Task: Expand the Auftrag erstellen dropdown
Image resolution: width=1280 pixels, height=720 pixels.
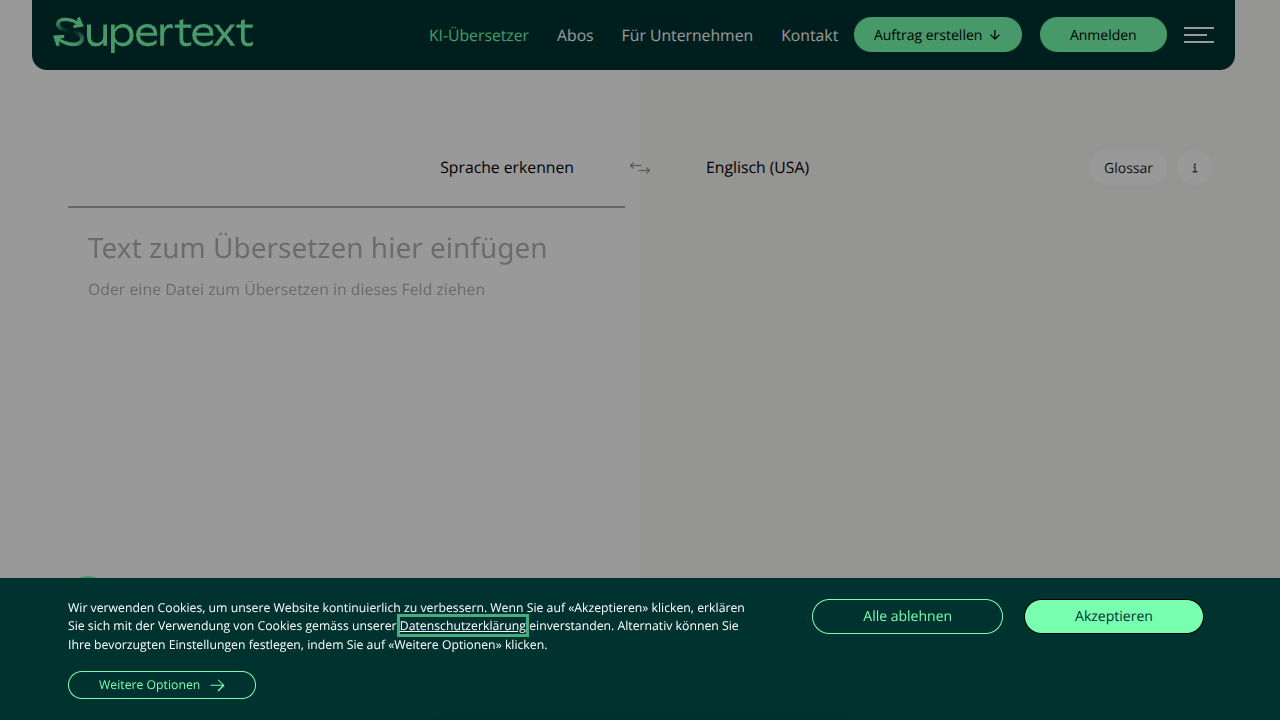Action: [938, 35]
